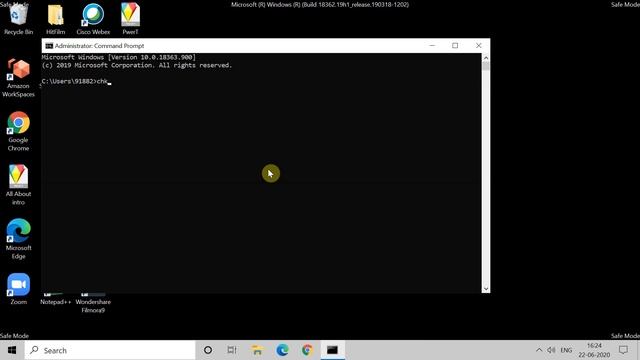The width and height of the screenshot is (640, 360).
Task: Open the HitFilm folder icon
Action: coord(56,18)
